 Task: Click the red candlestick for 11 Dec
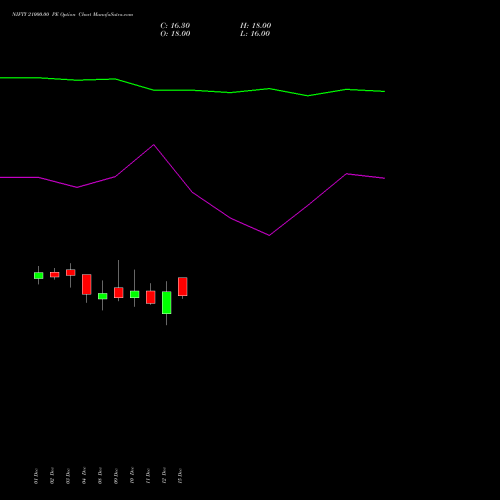click(x=151, y=297)
